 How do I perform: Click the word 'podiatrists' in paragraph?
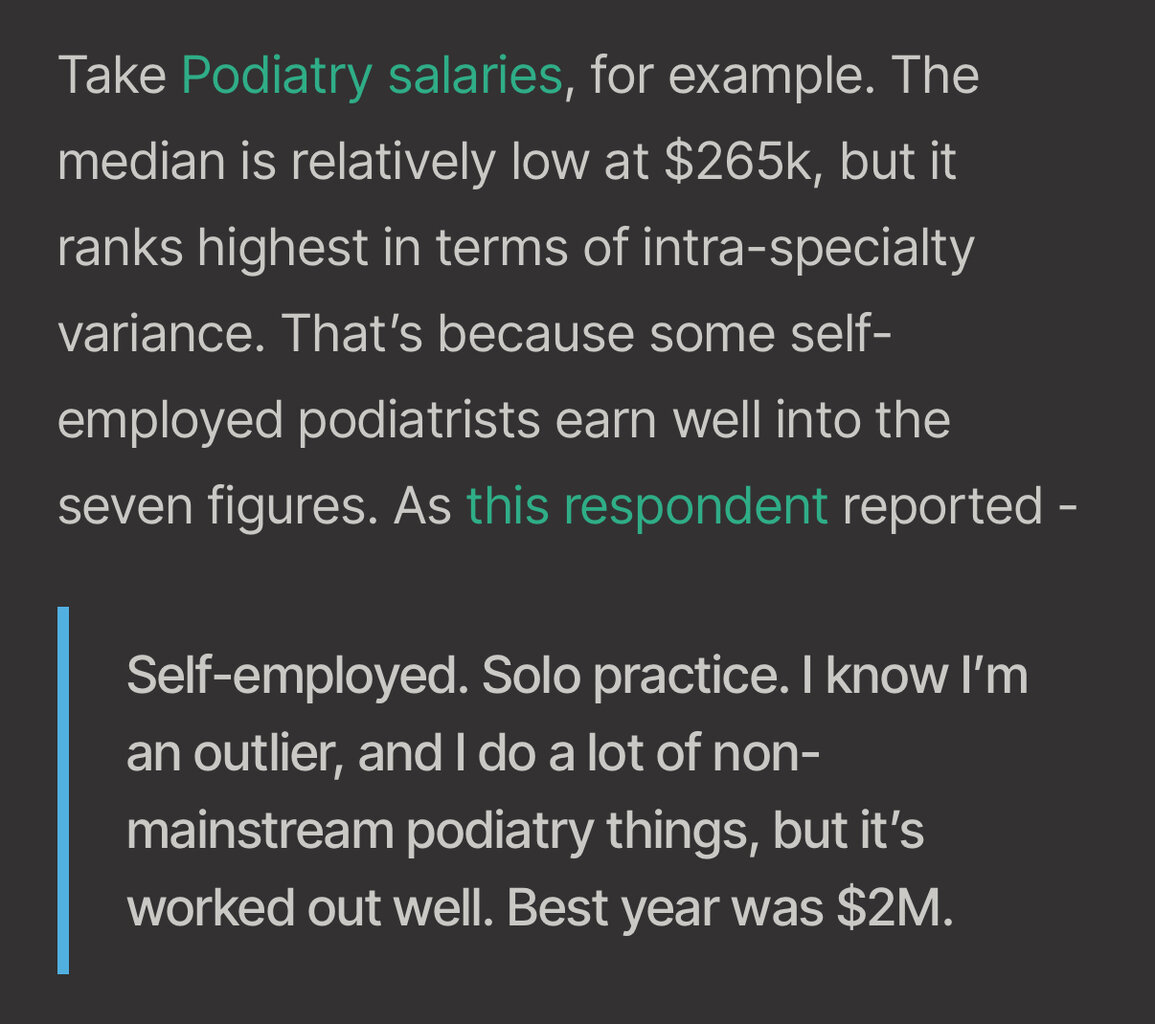pos(418,421)
